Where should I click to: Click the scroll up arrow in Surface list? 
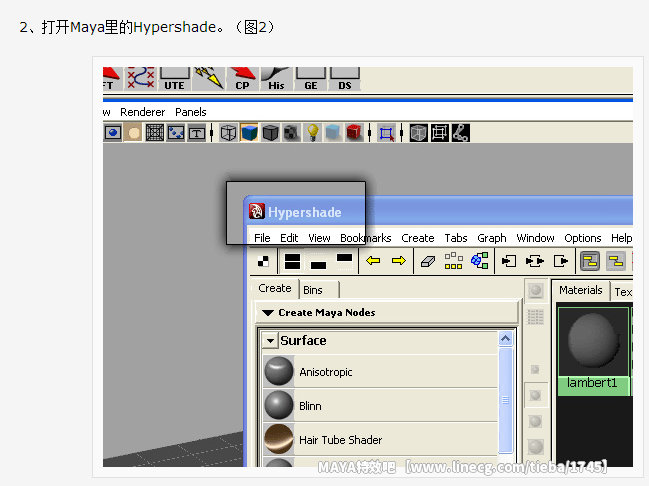(x=505, y=339)
